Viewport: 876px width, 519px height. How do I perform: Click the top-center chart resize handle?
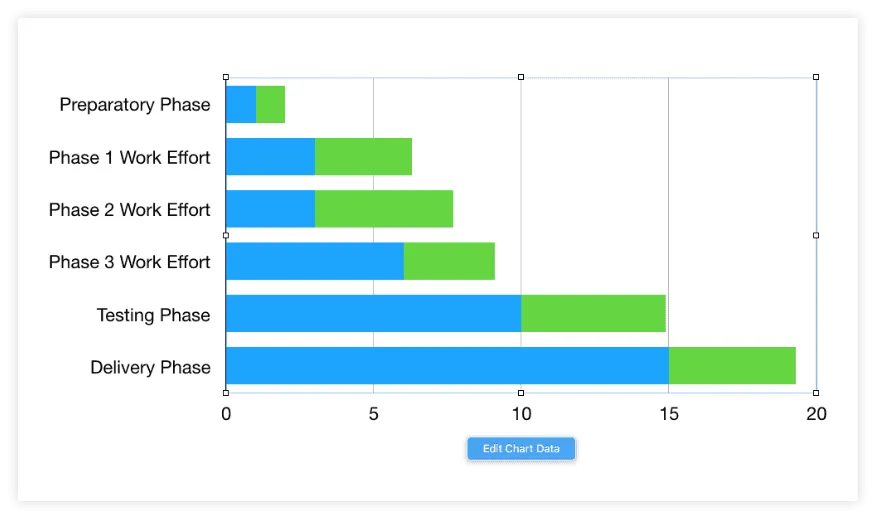[x=521, y=77]
